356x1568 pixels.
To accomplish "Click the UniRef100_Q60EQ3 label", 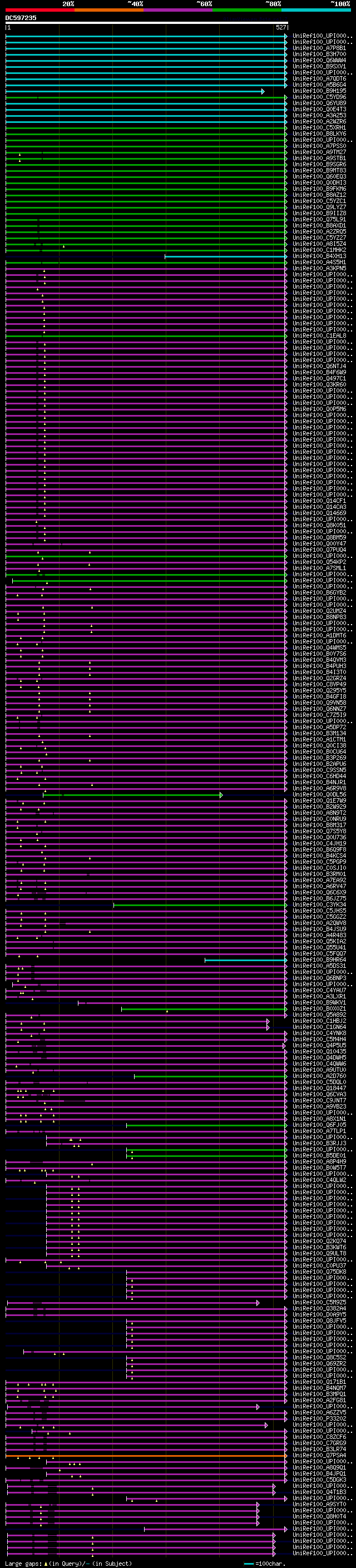I will tap(319, 176).
